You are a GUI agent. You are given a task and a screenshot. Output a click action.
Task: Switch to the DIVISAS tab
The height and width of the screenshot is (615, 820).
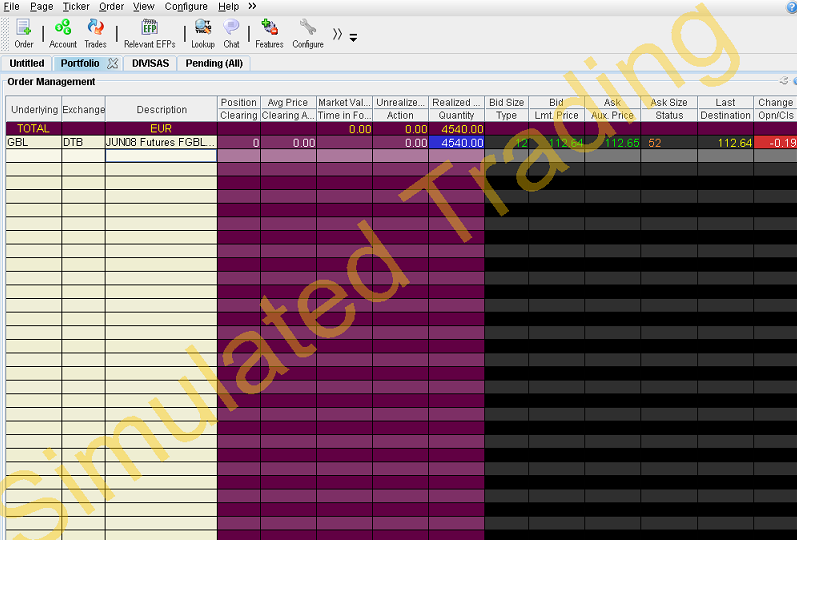click(x=151, y=63)
